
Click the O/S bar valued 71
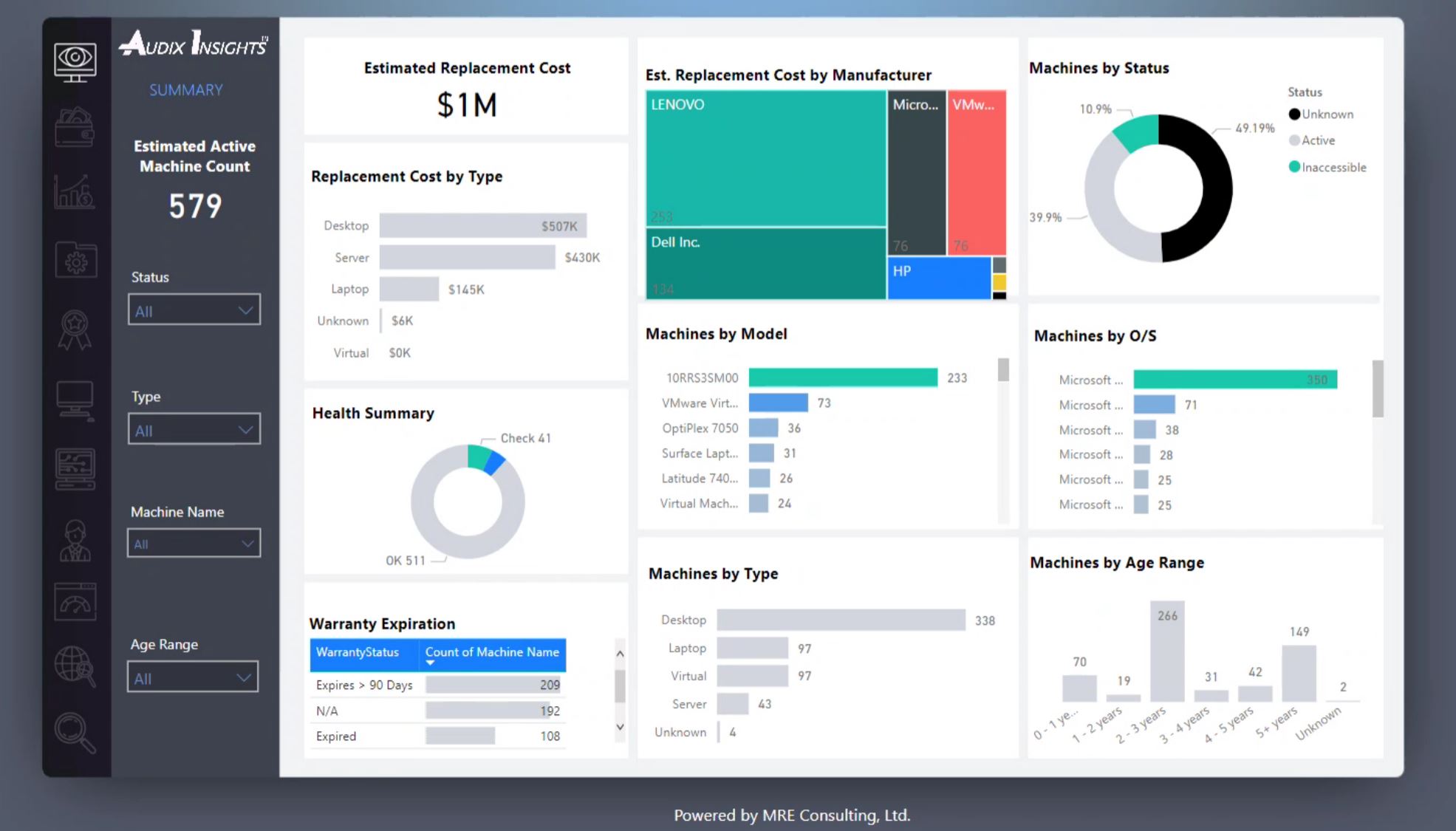point(1154,405)
